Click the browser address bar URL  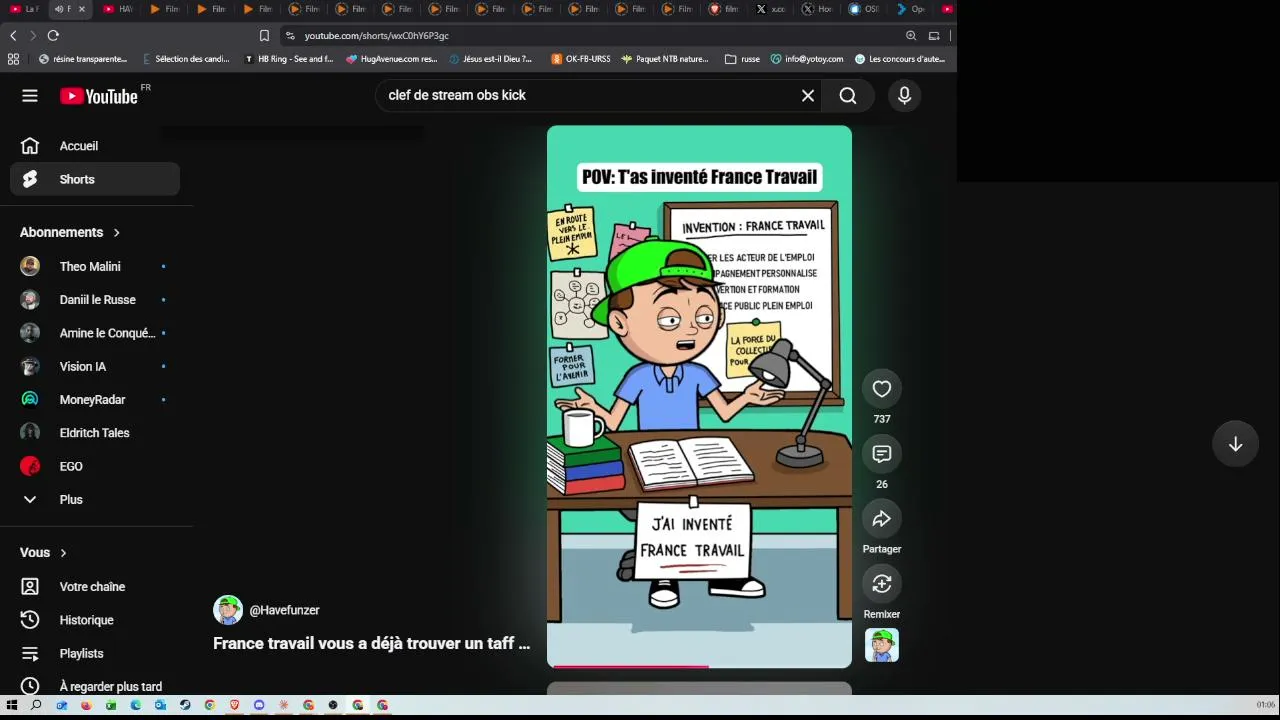(376, 36)
